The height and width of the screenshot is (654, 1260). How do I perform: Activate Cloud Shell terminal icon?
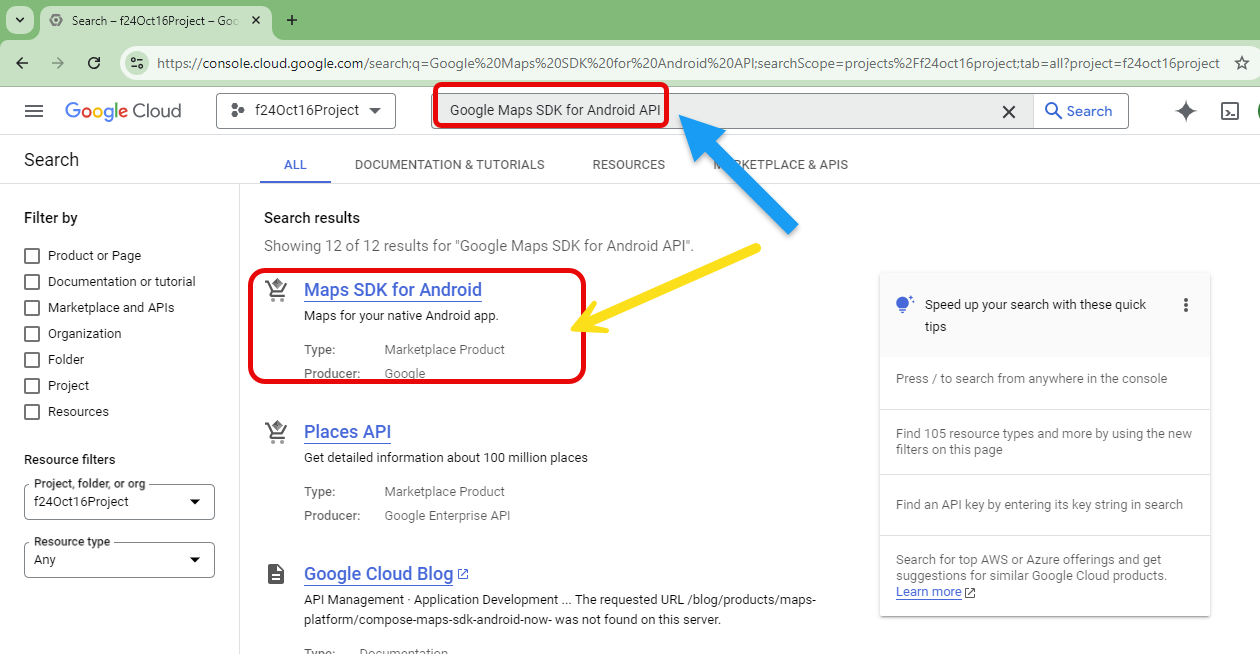pyautogui.click(x=1230, y=111)
